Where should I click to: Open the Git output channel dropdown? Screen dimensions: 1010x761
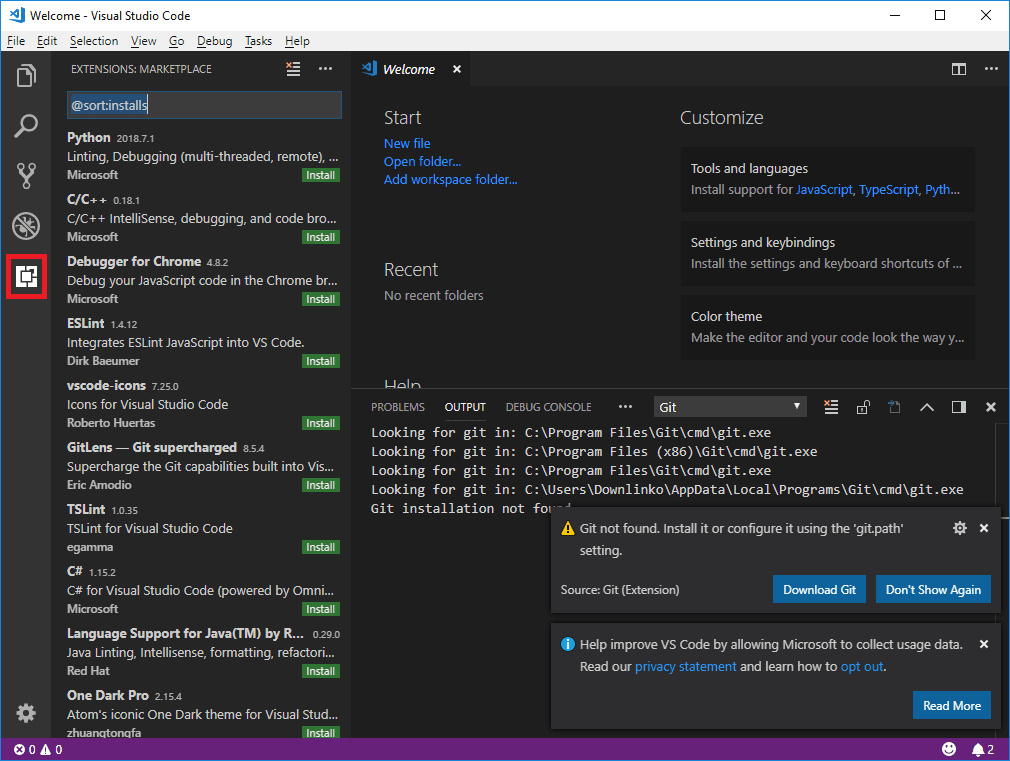click(x=730, y=407)
